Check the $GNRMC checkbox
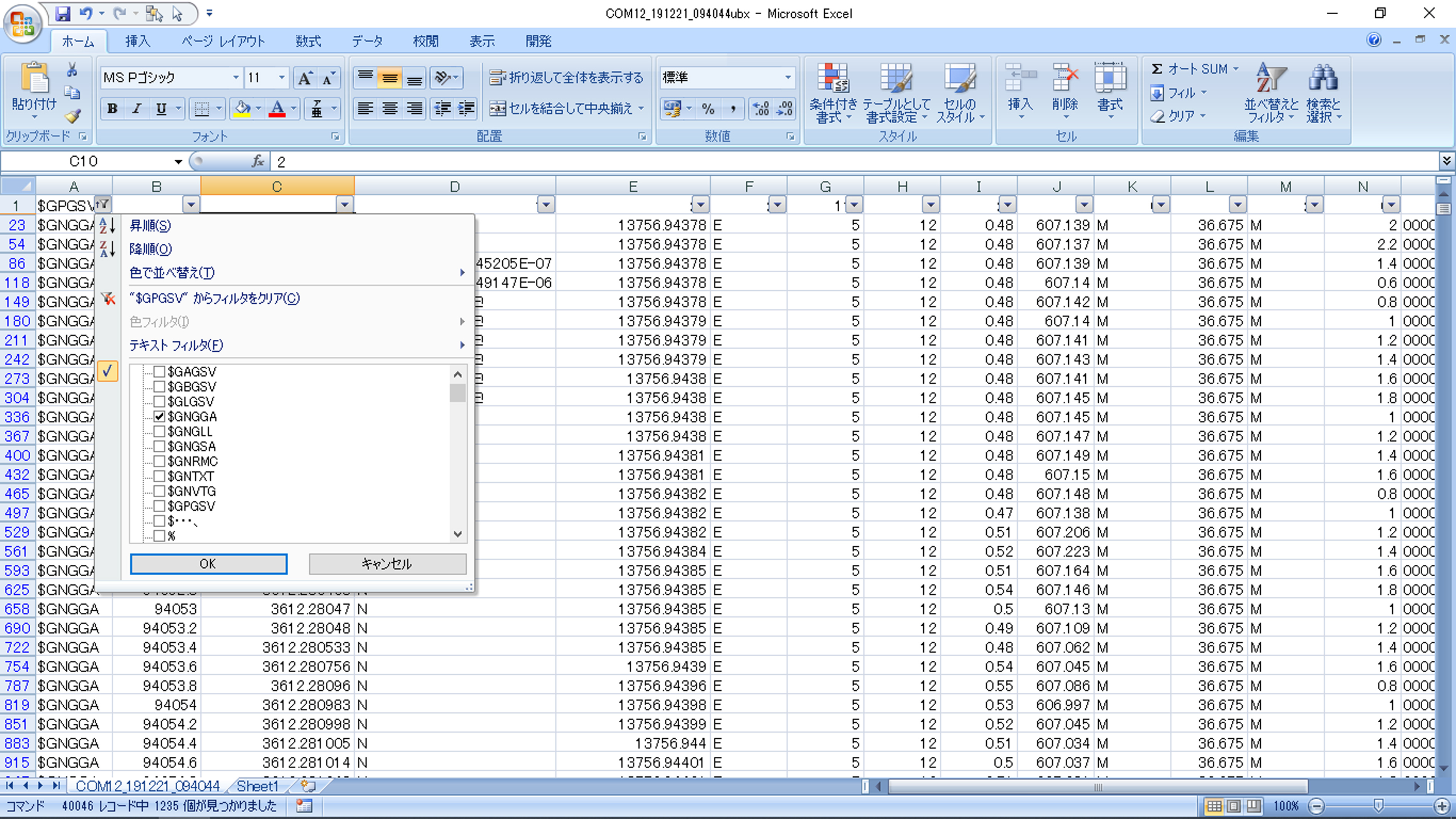The height and width of the screenshot is (819, 1456). (x=159, y=461)
